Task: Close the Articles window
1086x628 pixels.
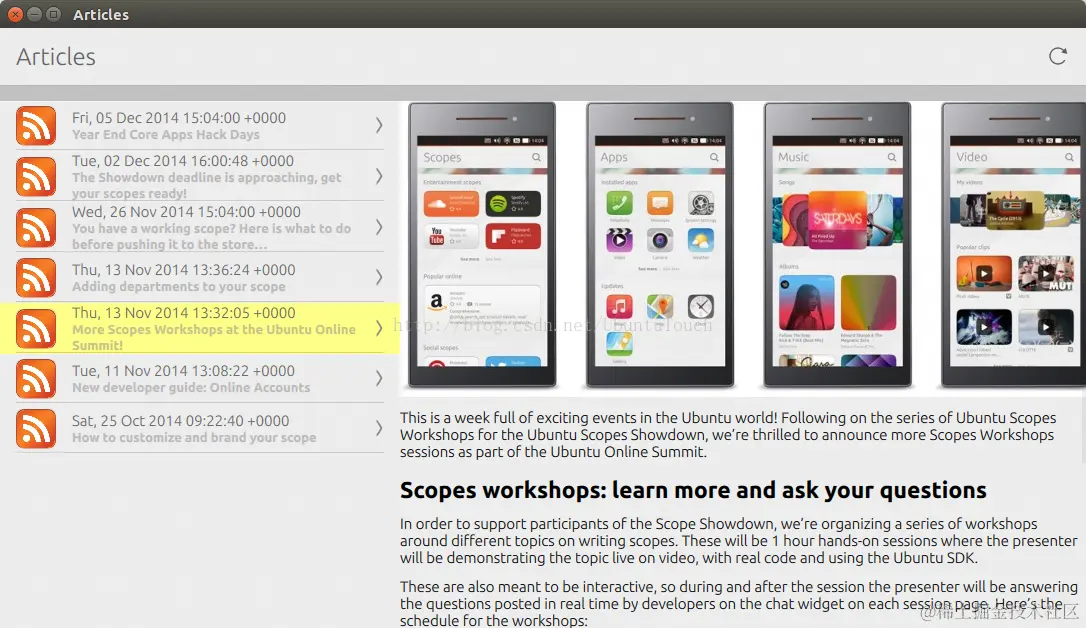Action: coord(15,14)
